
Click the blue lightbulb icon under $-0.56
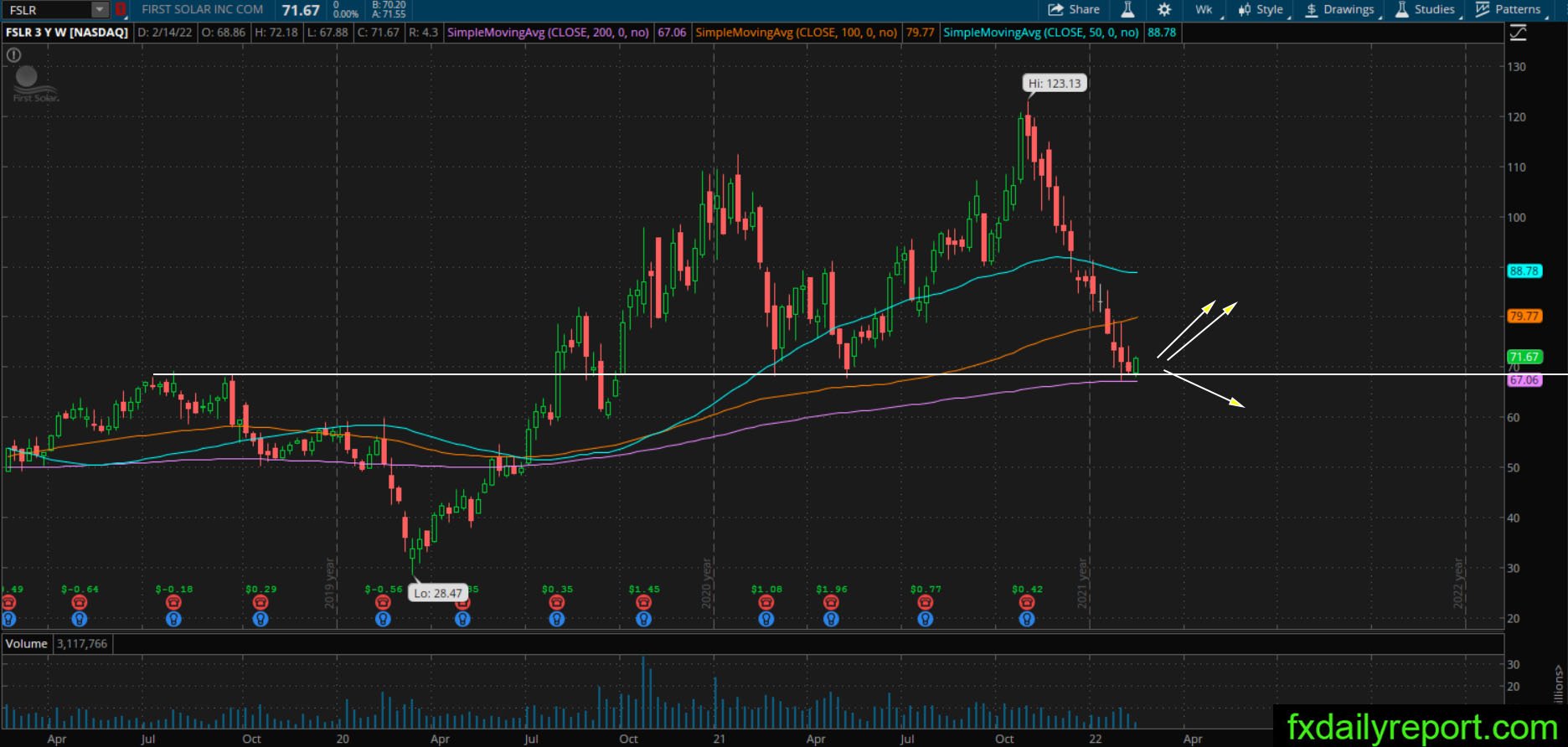[383, 619]
